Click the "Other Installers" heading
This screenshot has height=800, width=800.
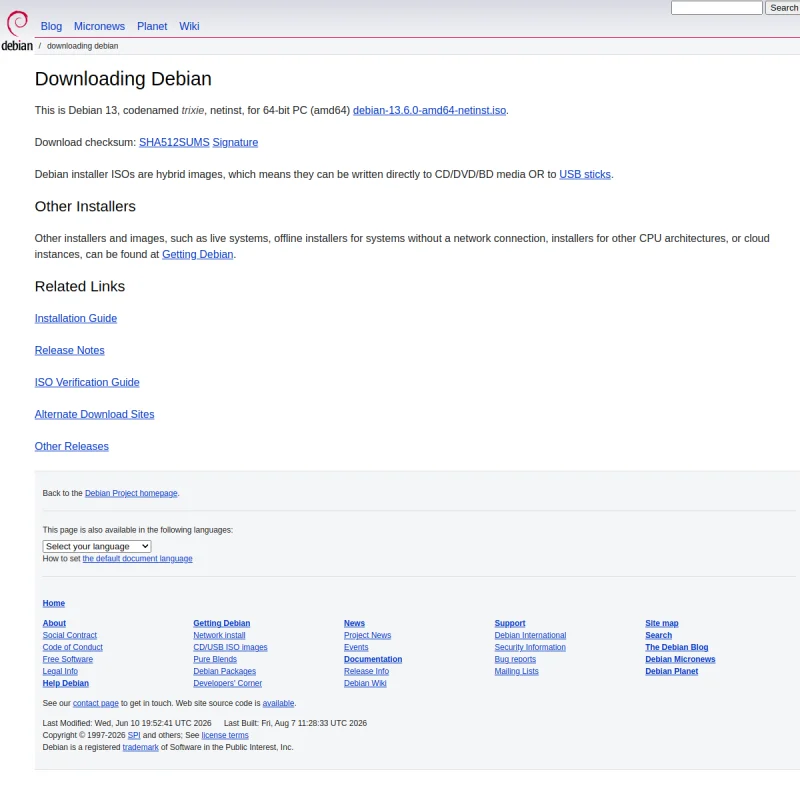coord(85,206)
